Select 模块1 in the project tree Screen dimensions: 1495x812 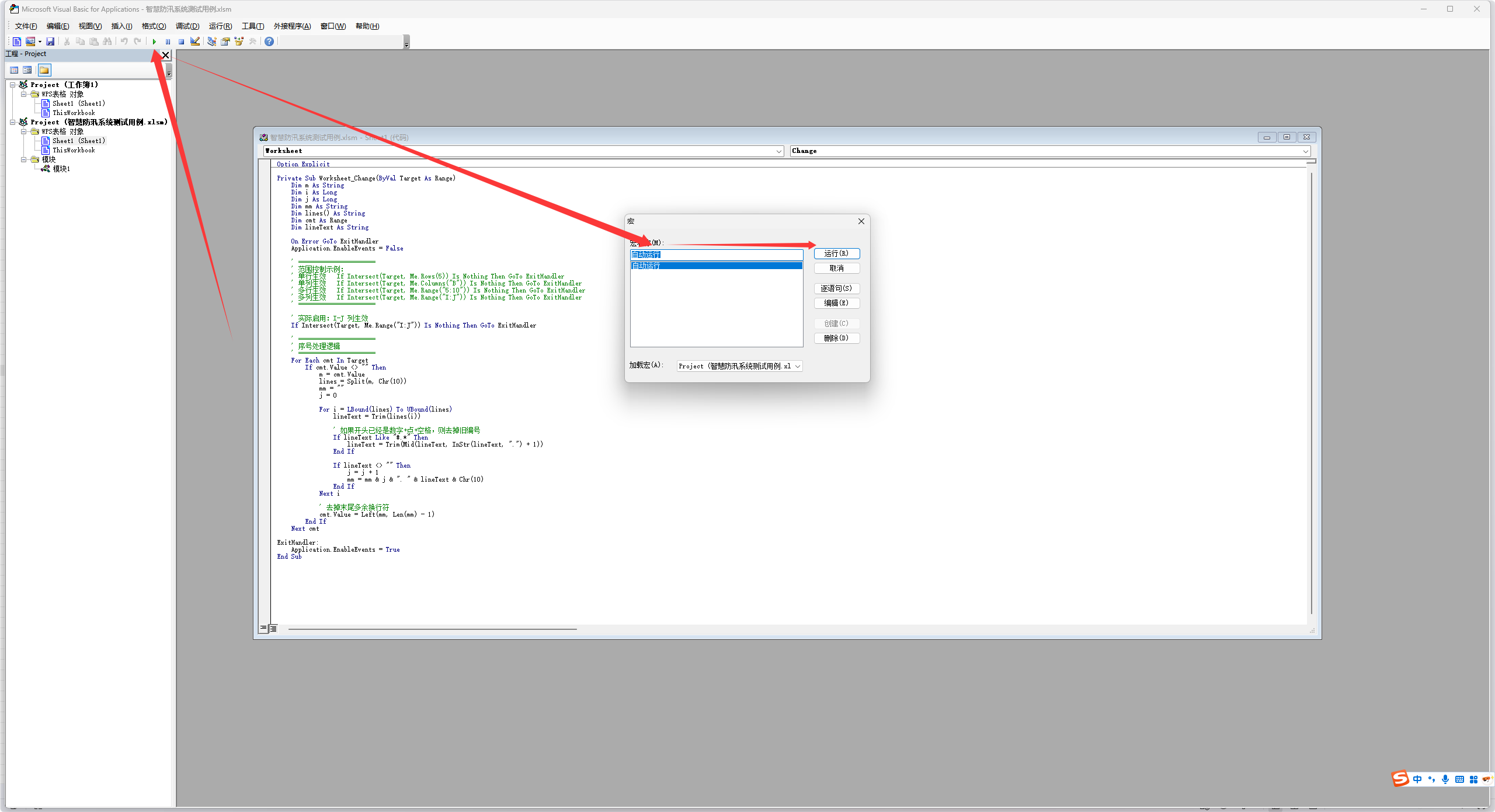pyautogui.click(x=61, y=169)
